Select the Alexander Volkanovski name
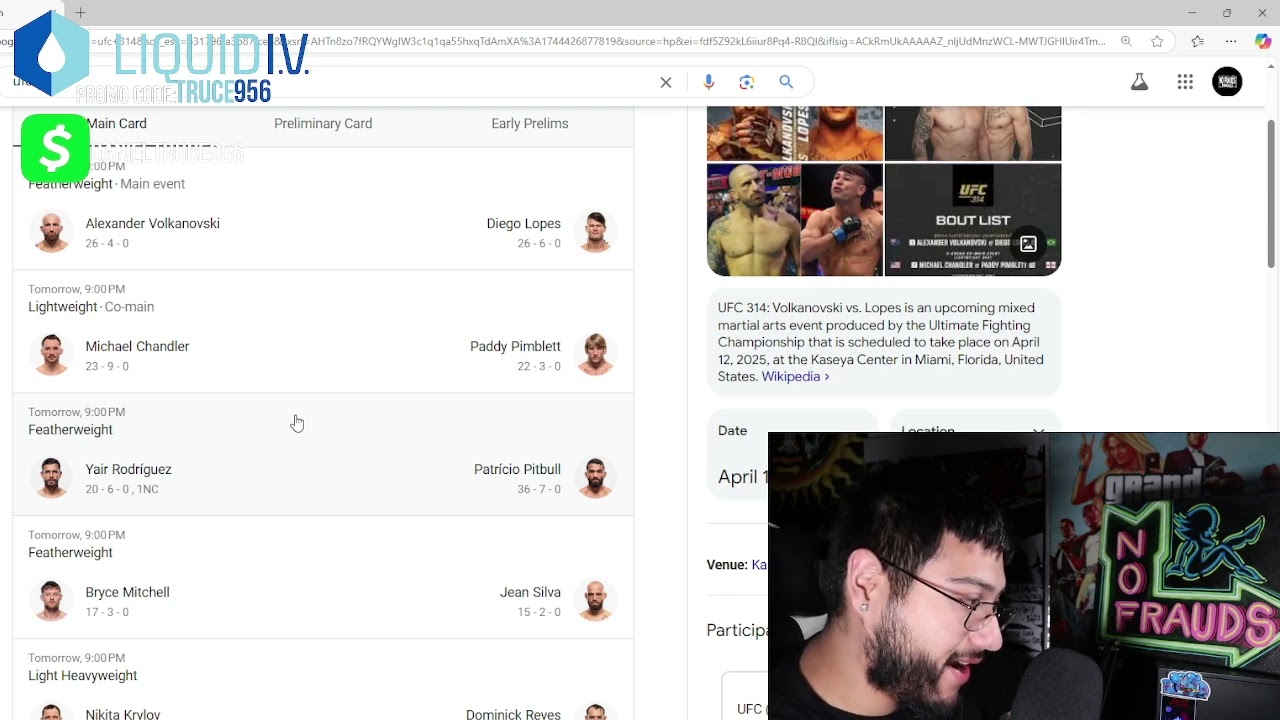Image resolution: width=1280 pixels, height=720 pixels. tap(152, 223)
